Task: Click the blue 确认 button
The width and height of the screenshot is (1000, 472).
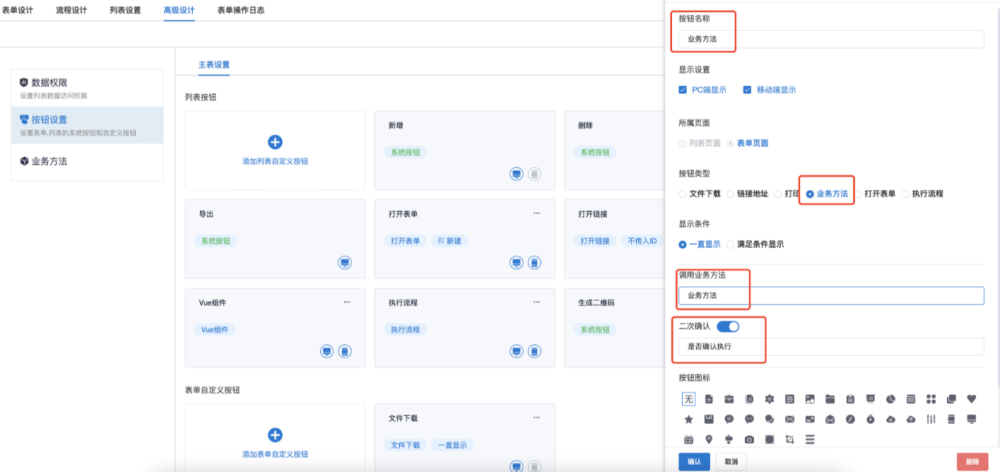Action: (x=695, y=461)
